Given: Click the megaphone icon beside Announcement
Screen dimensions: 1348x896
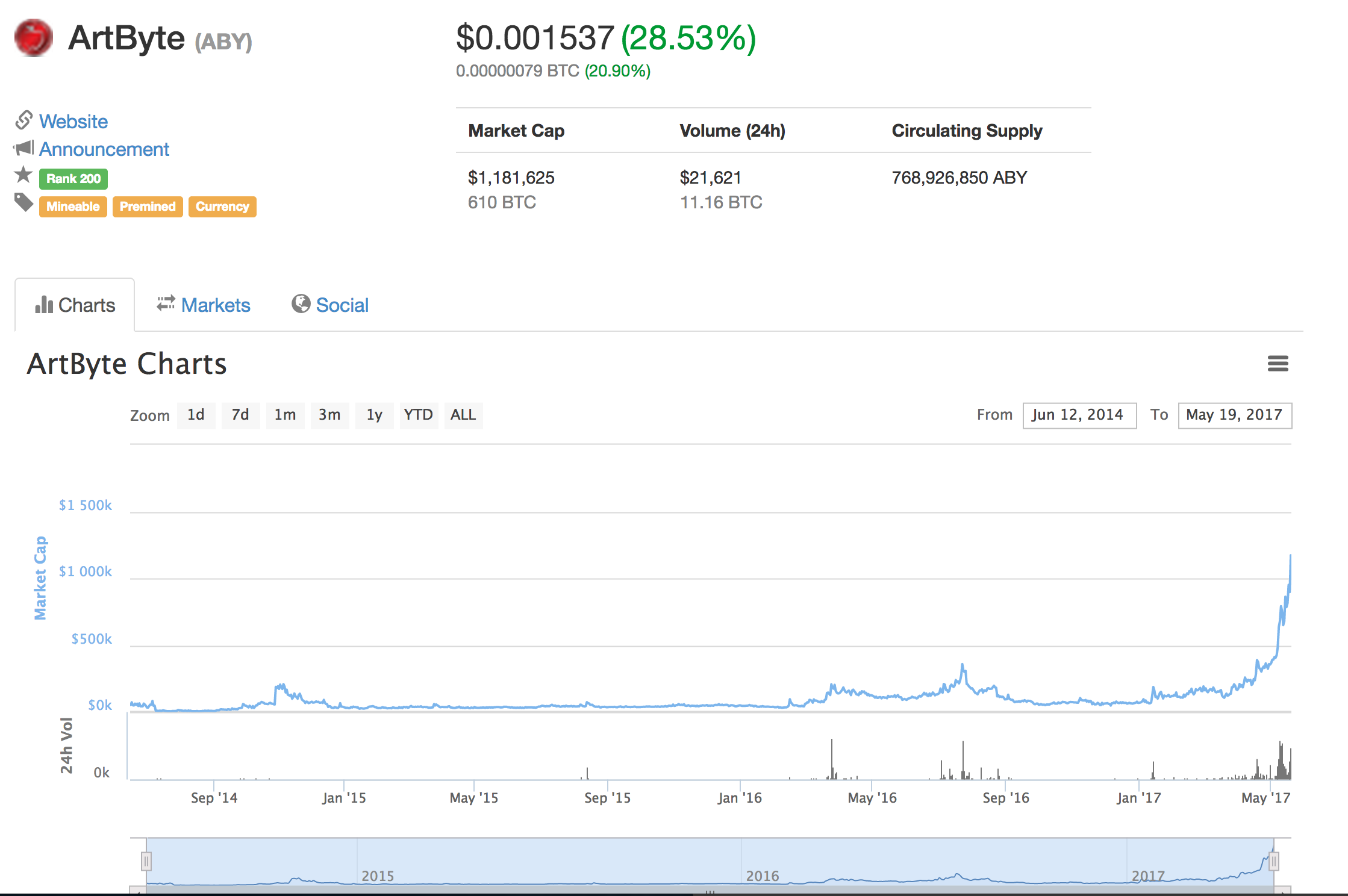Looking at the screenshot, I should pos(23,148).
